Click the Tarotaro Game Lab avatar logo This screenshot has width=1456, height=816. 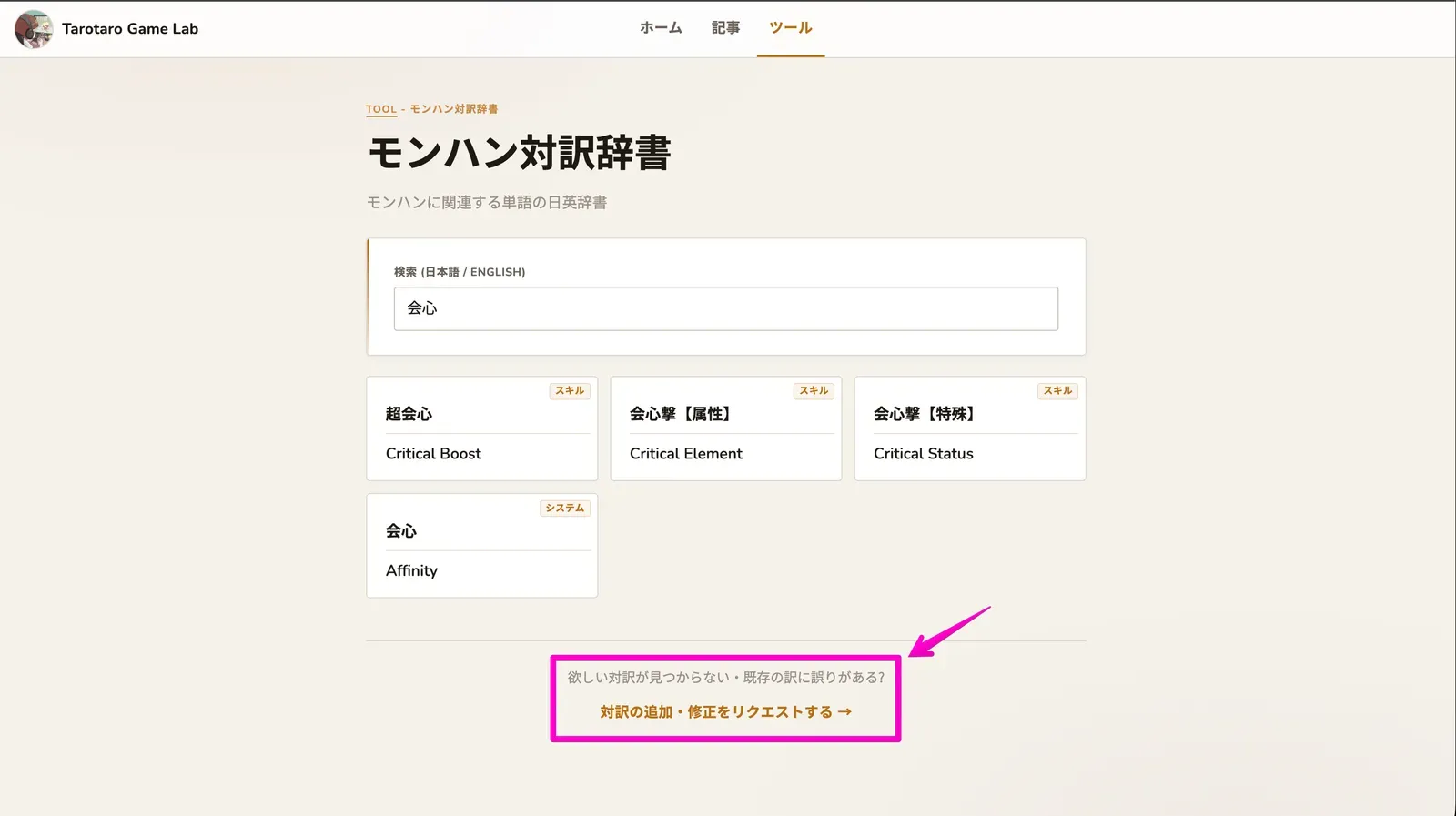pyautogui.click(x=34, y=29)
